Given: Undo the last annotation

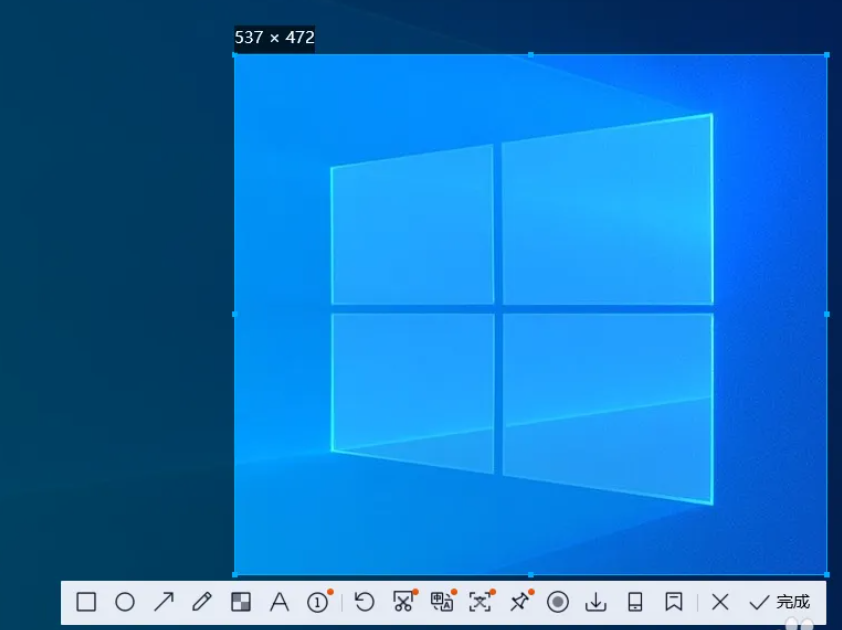Looking at the screenshot, I should pos(364,602).
